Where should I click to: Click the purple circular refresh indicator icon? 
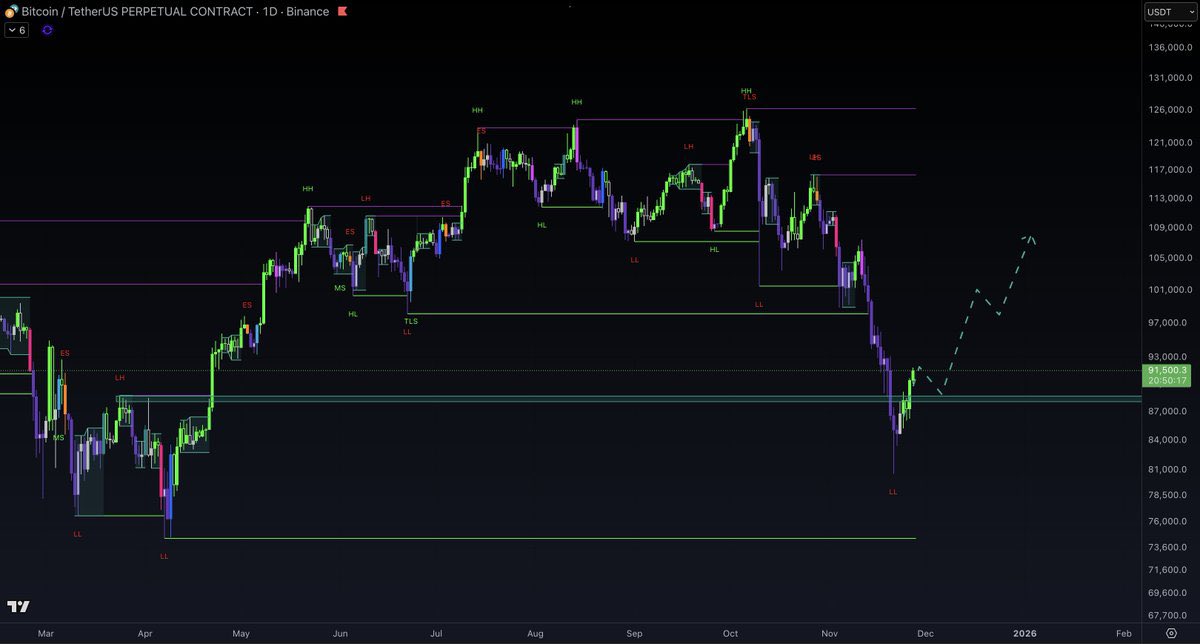[47, 30]
